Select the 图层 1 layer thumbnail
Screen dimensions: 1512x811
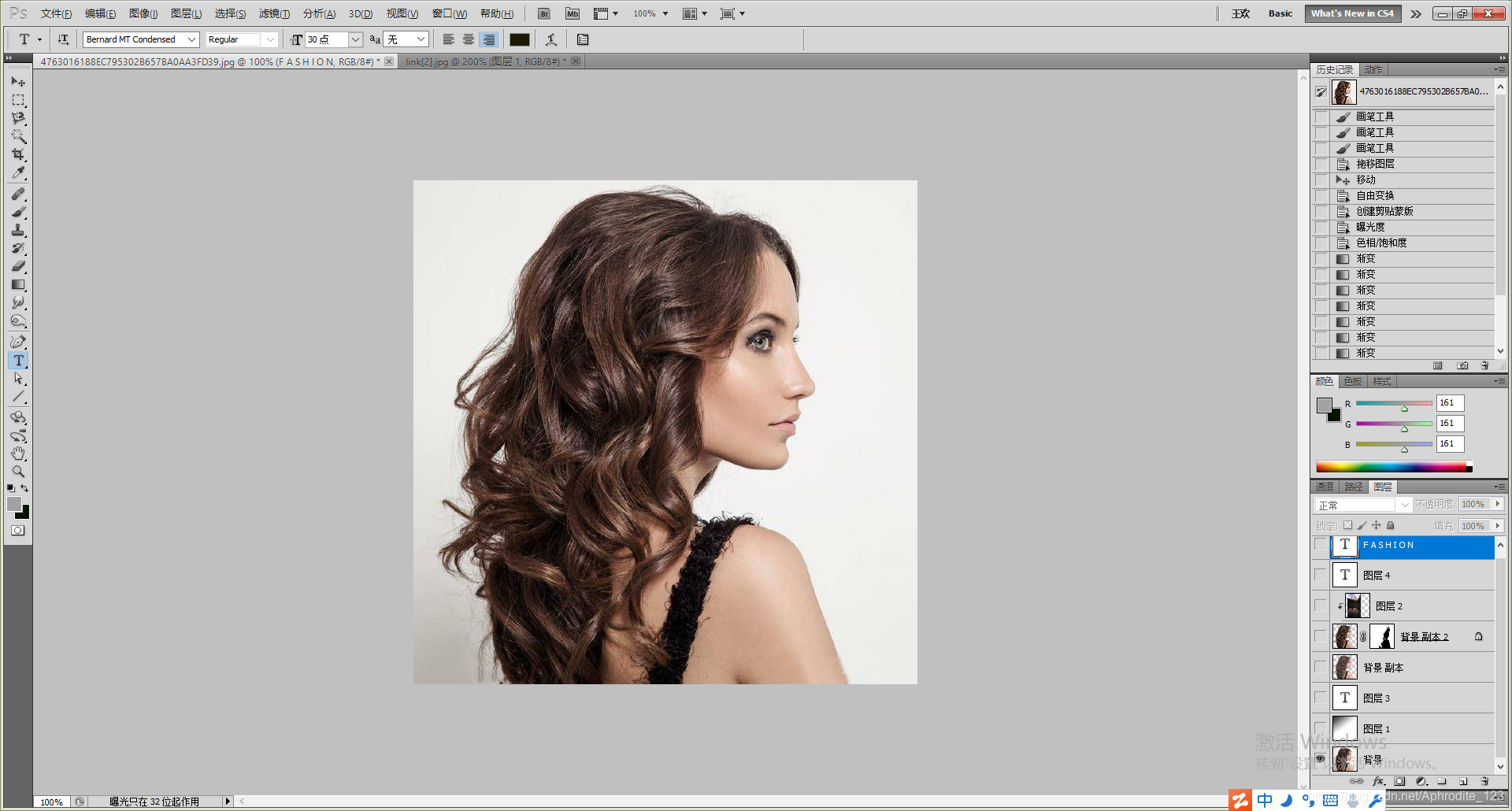click(1344, 728)
